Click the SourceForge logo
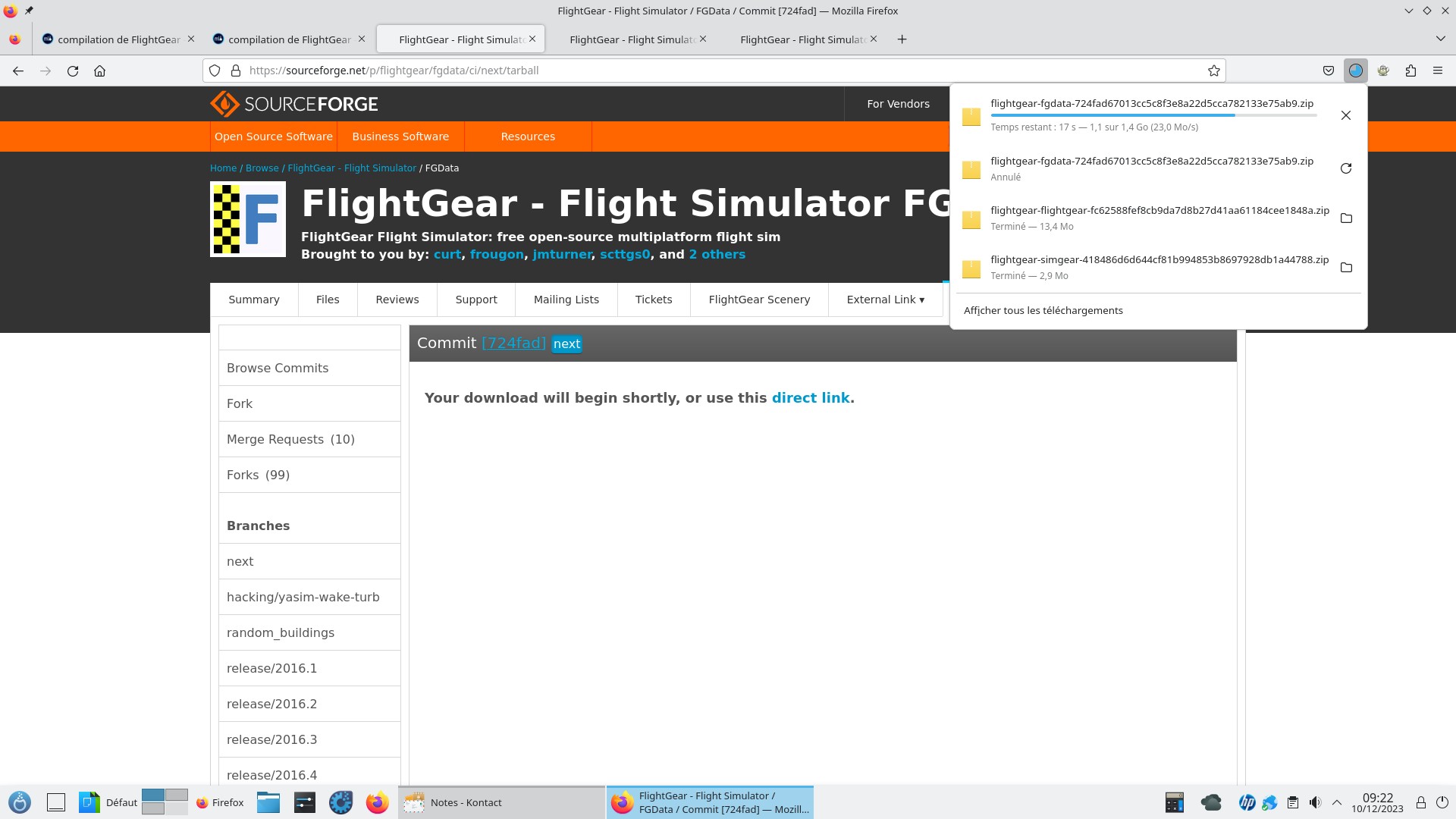This screenshot has width=1456, height=819. [x=294, y=104]
